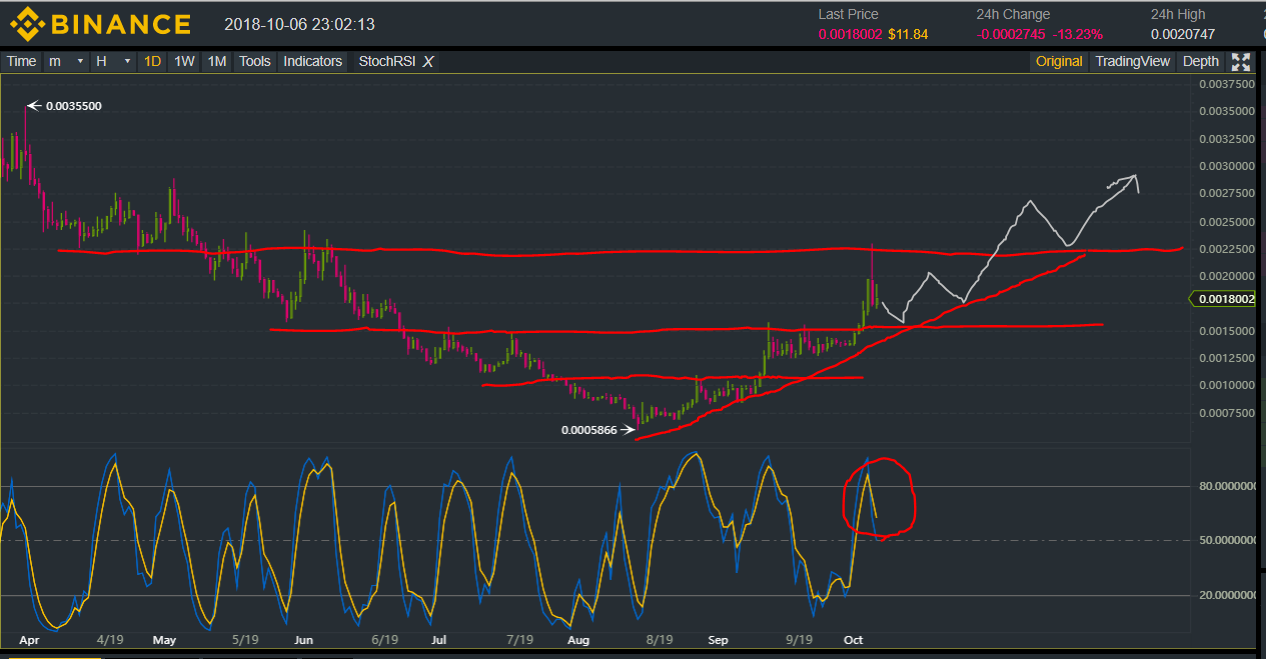Open the Indicators menu
This screenshot has width=1266, height=659.
tap(312, 61)
